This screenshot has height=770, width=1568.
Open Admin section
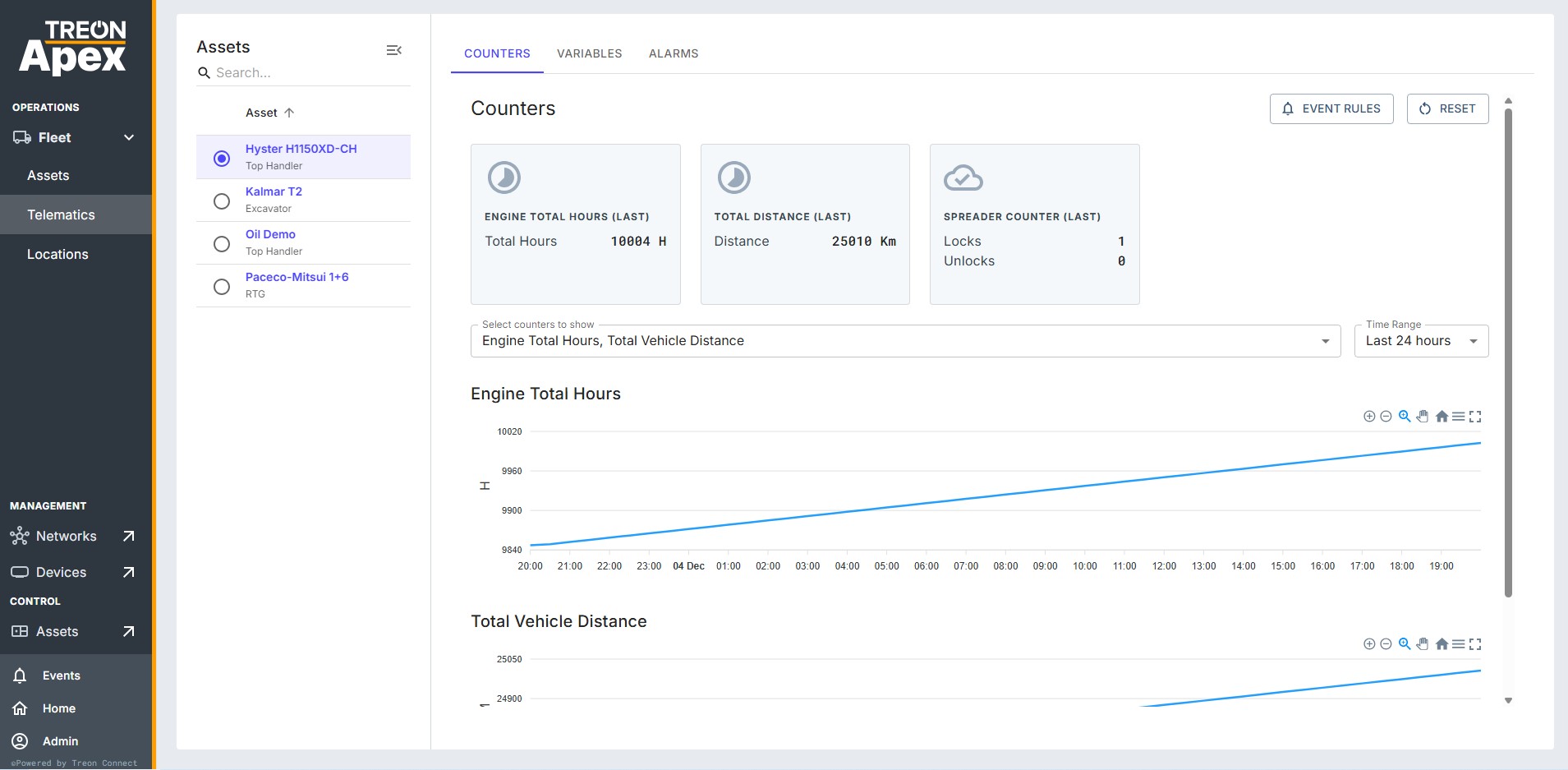(60, 741)
